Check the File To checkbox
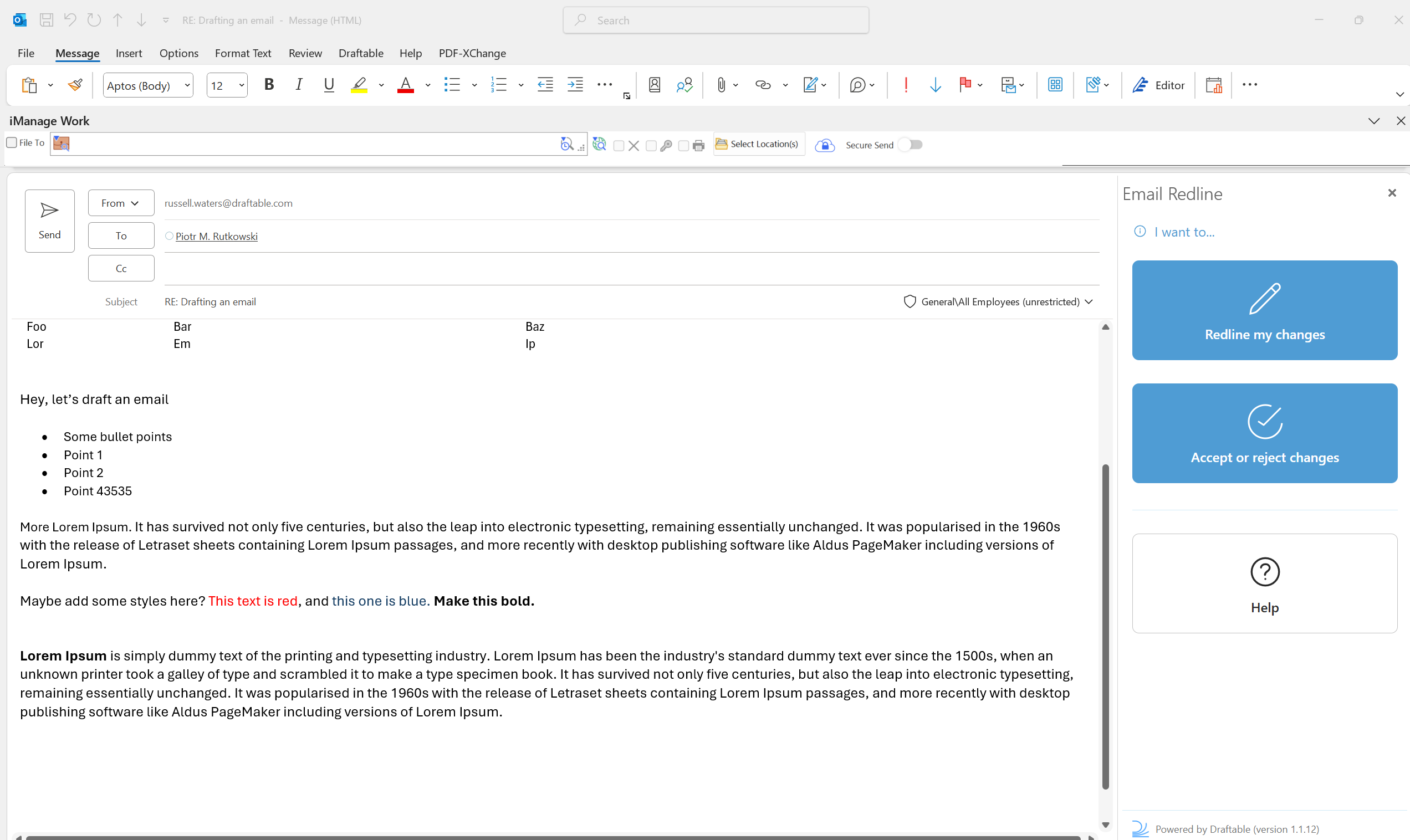This screenshot has width=1410, height=840. tap(12, 142)
